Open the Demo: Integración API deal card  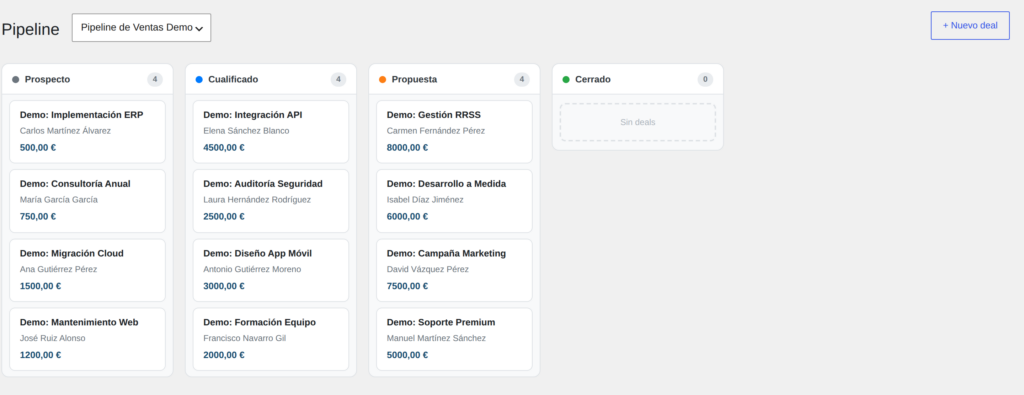click(271, 132)
